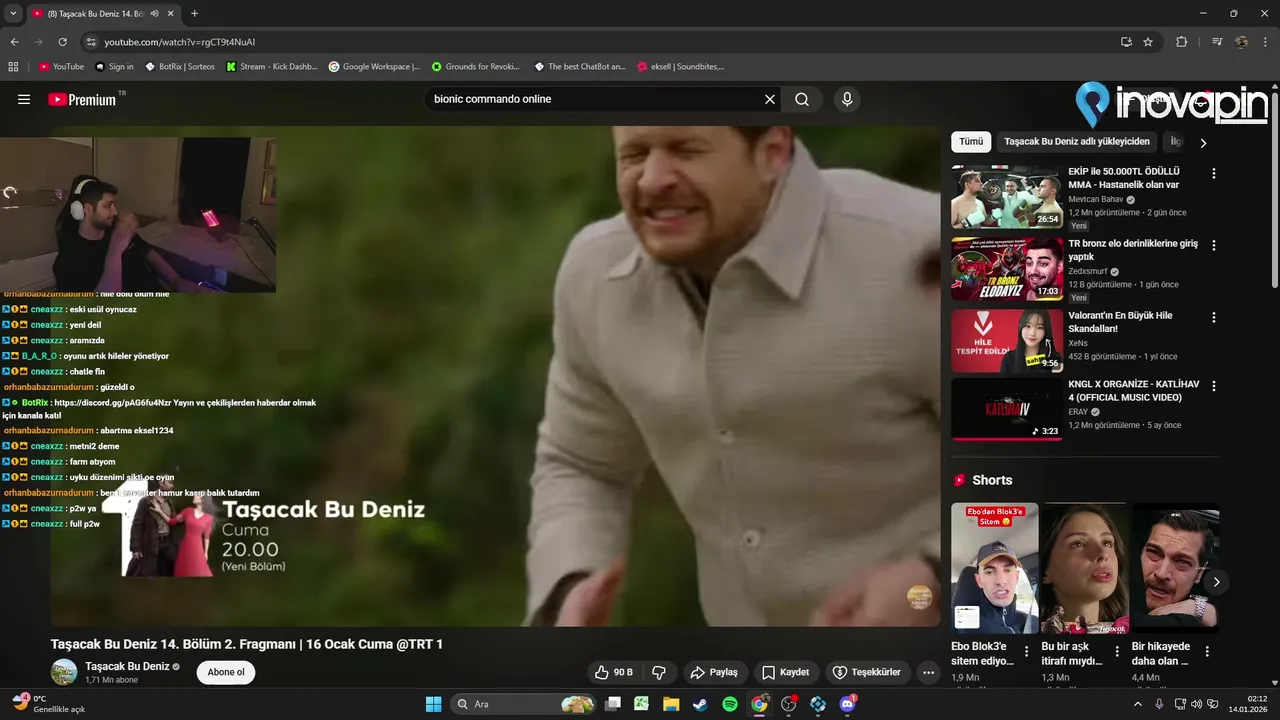Open the 'Bir hikayede daha olan' Short
The width and height of the screenshot is (1280, 720).
1175,568
